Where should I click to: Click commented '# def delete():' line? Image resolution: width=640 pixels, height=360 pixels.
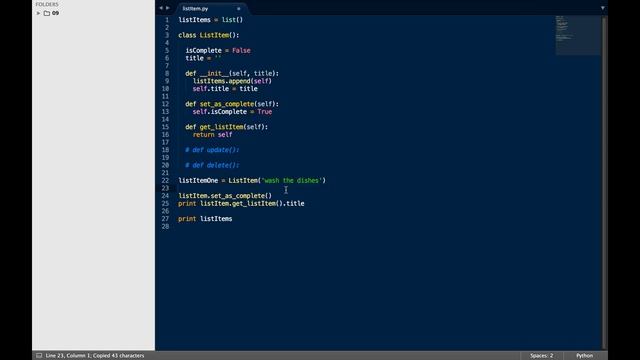[212, 165]
